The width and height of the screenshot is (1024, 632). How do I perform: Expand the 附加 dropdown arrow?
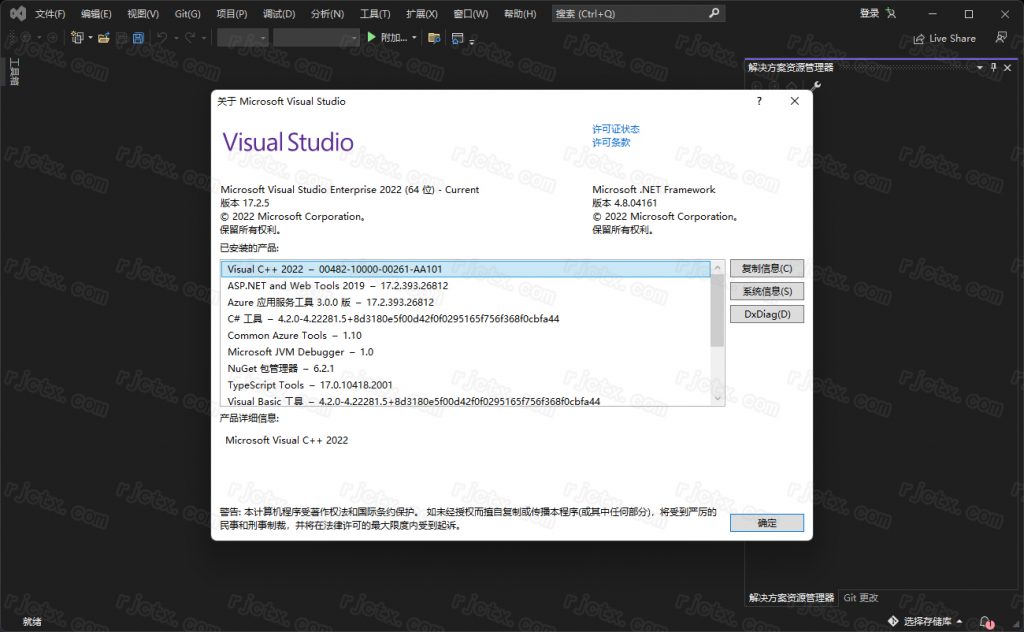pyautogui.click(x=415, y=38)
